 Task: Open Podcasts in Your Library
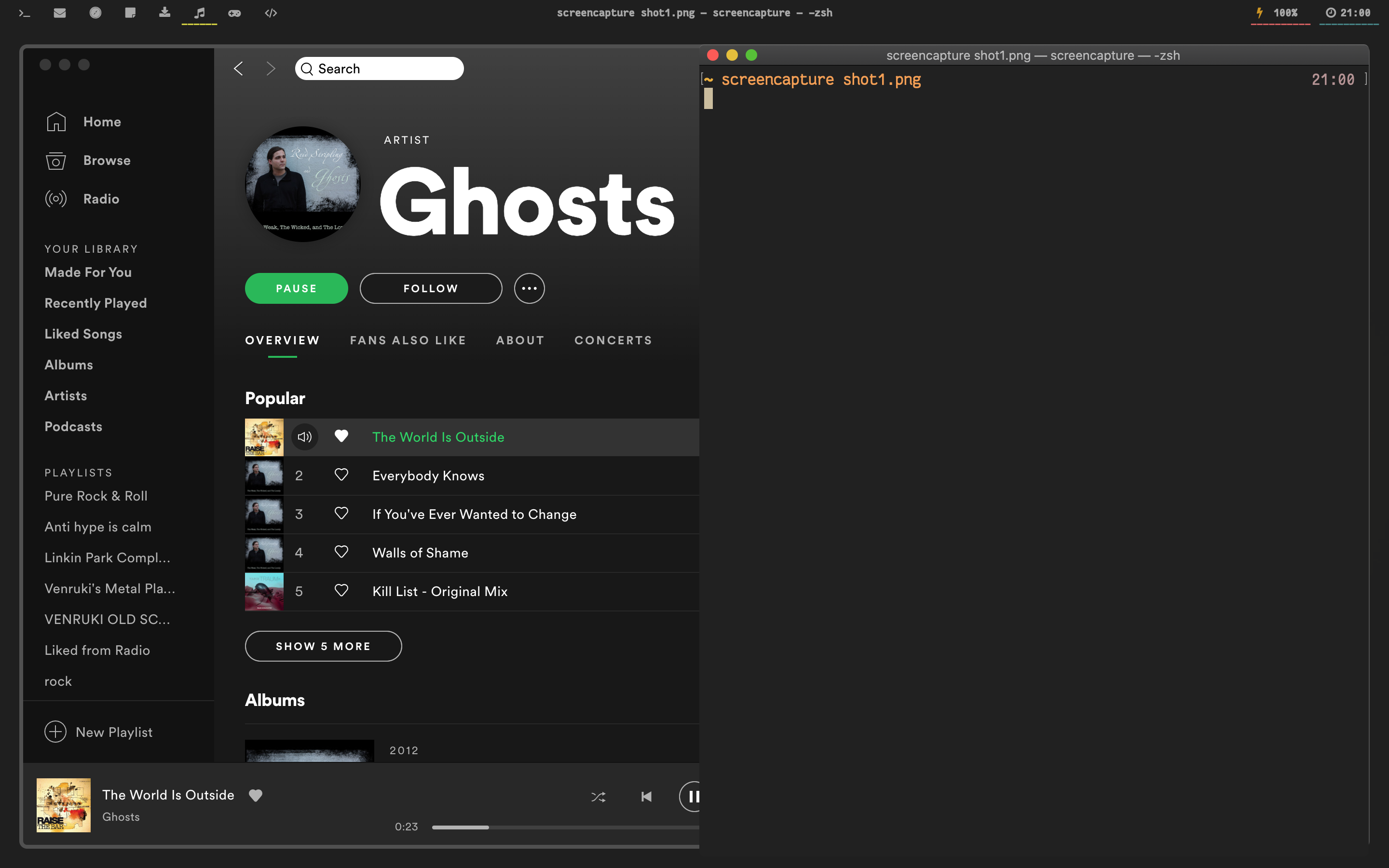73,427
